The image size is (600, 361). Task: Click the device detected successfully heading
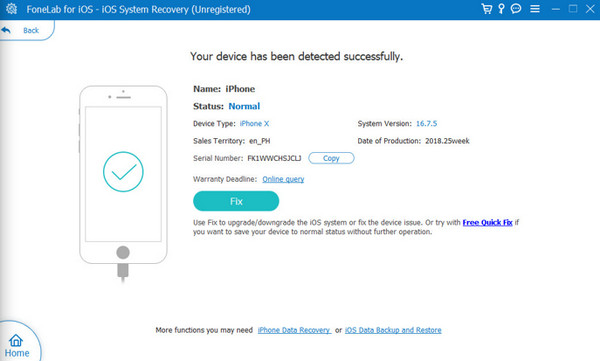click(297, 56)
